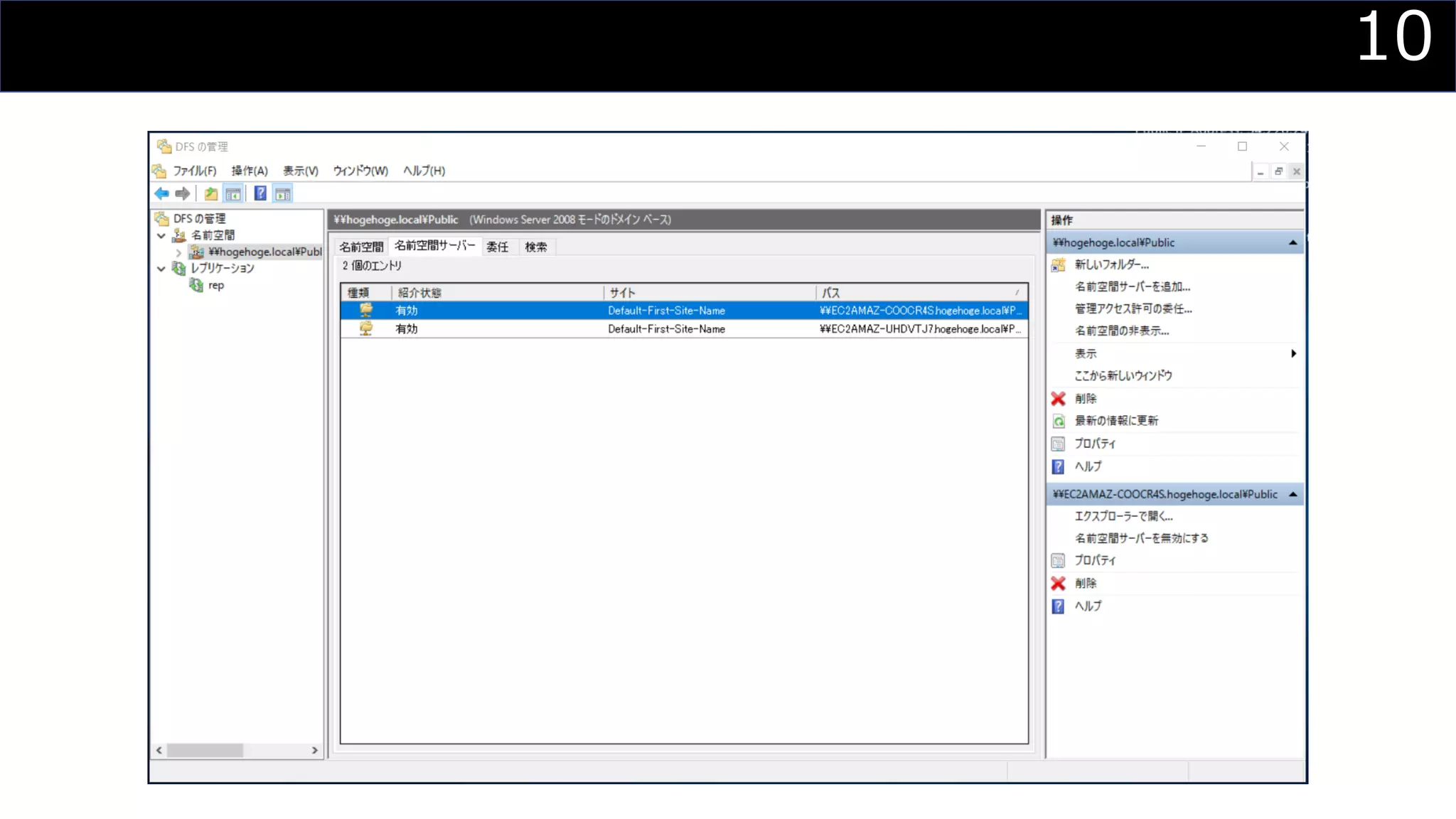Click the up-one-level folder toolbar icon

click(211, 193)
